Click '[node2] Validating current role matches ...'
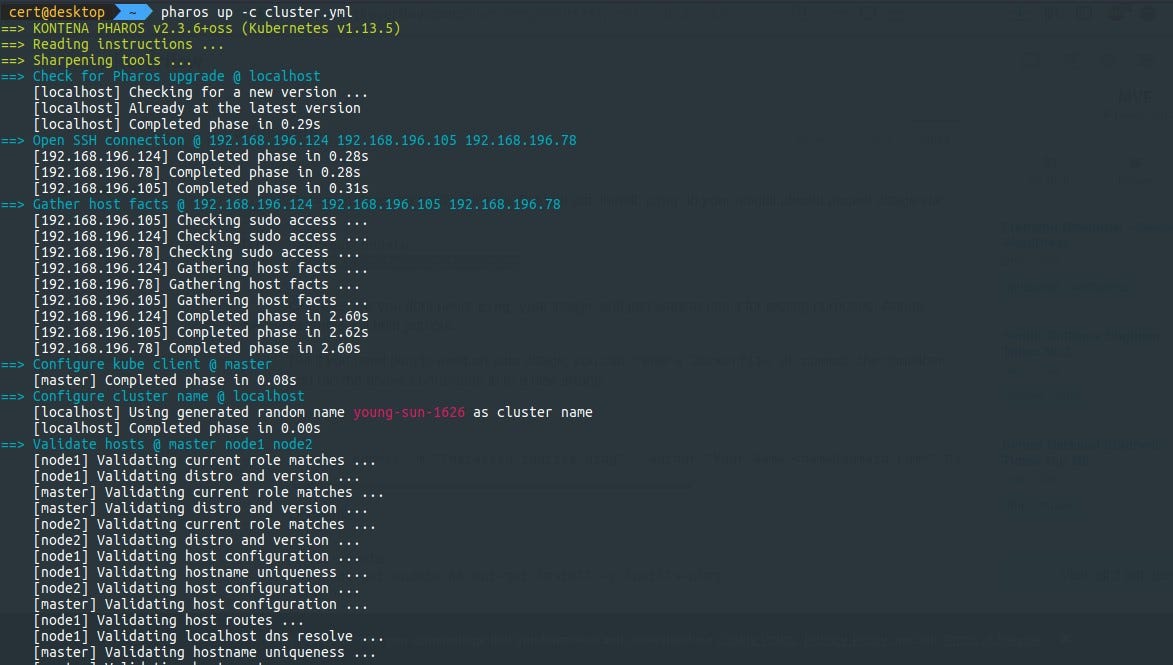This screenshot has width=1173, height=665. pos(204,524)
